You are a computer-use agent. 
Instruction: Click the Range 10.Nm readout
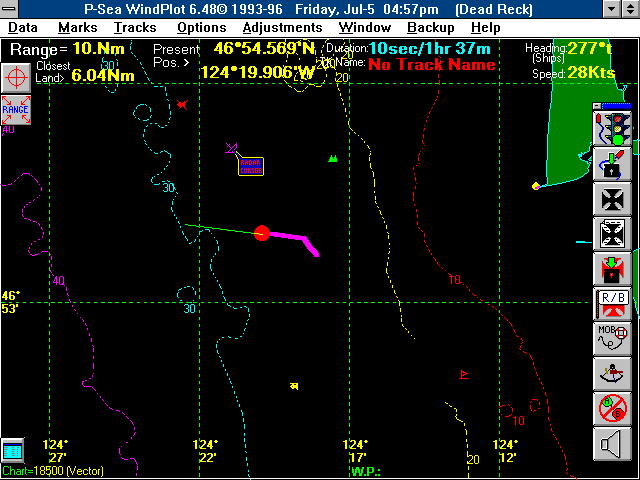(x=67, y=49)
